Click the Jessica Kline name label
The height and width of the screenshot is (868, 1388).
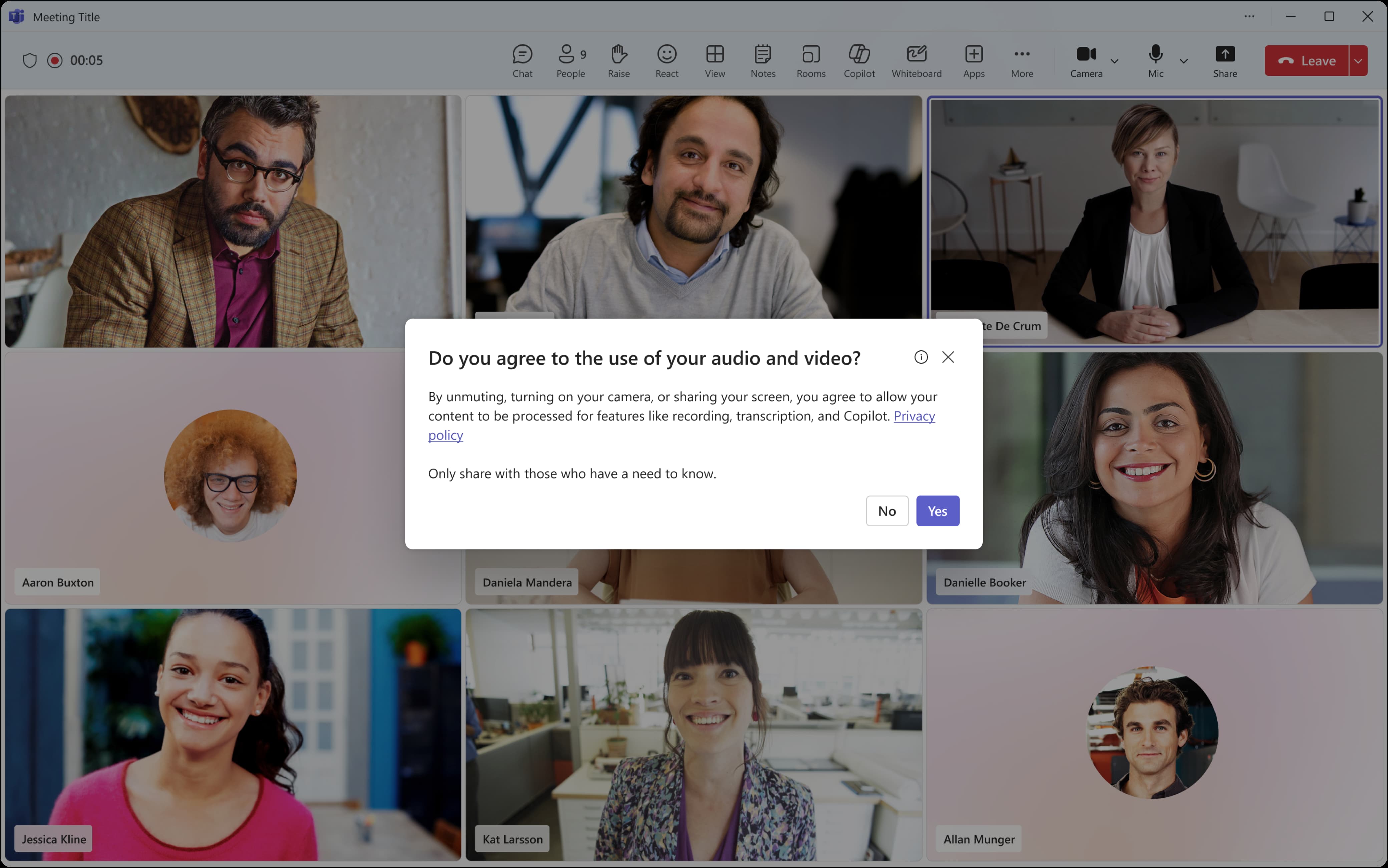[53, 839]
